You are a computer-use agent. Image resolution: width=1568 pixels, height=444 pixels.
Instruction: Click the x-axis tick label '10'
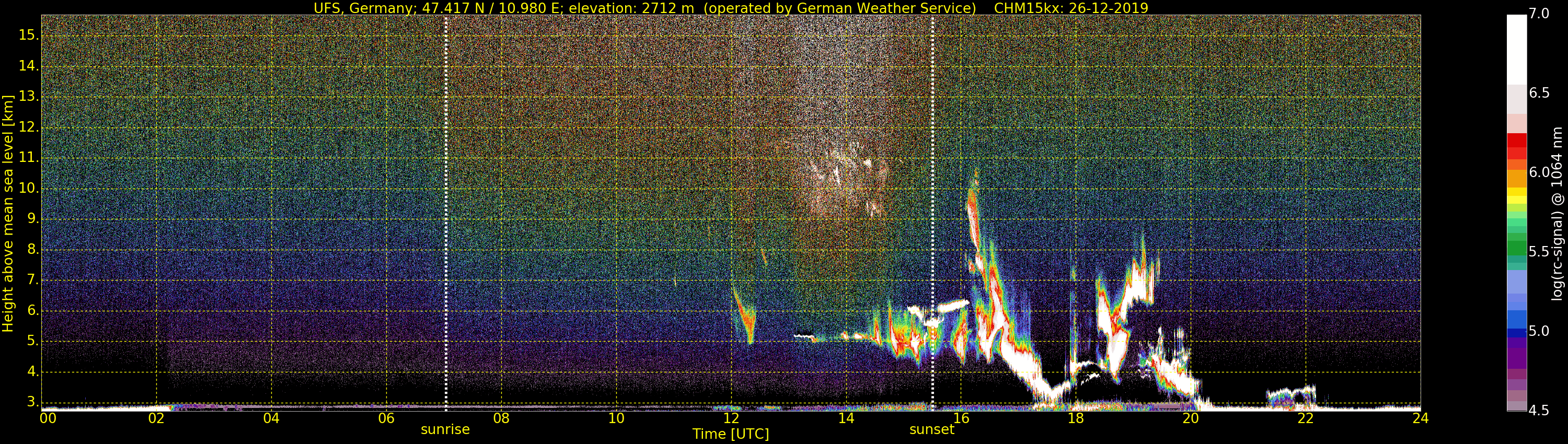coord(616,418)
